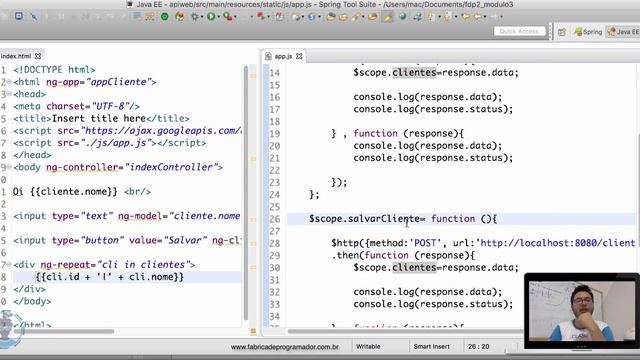640x360 pixels.
Task: Click the pin-shaped icon near toolbar start
Action: (34, 17)
